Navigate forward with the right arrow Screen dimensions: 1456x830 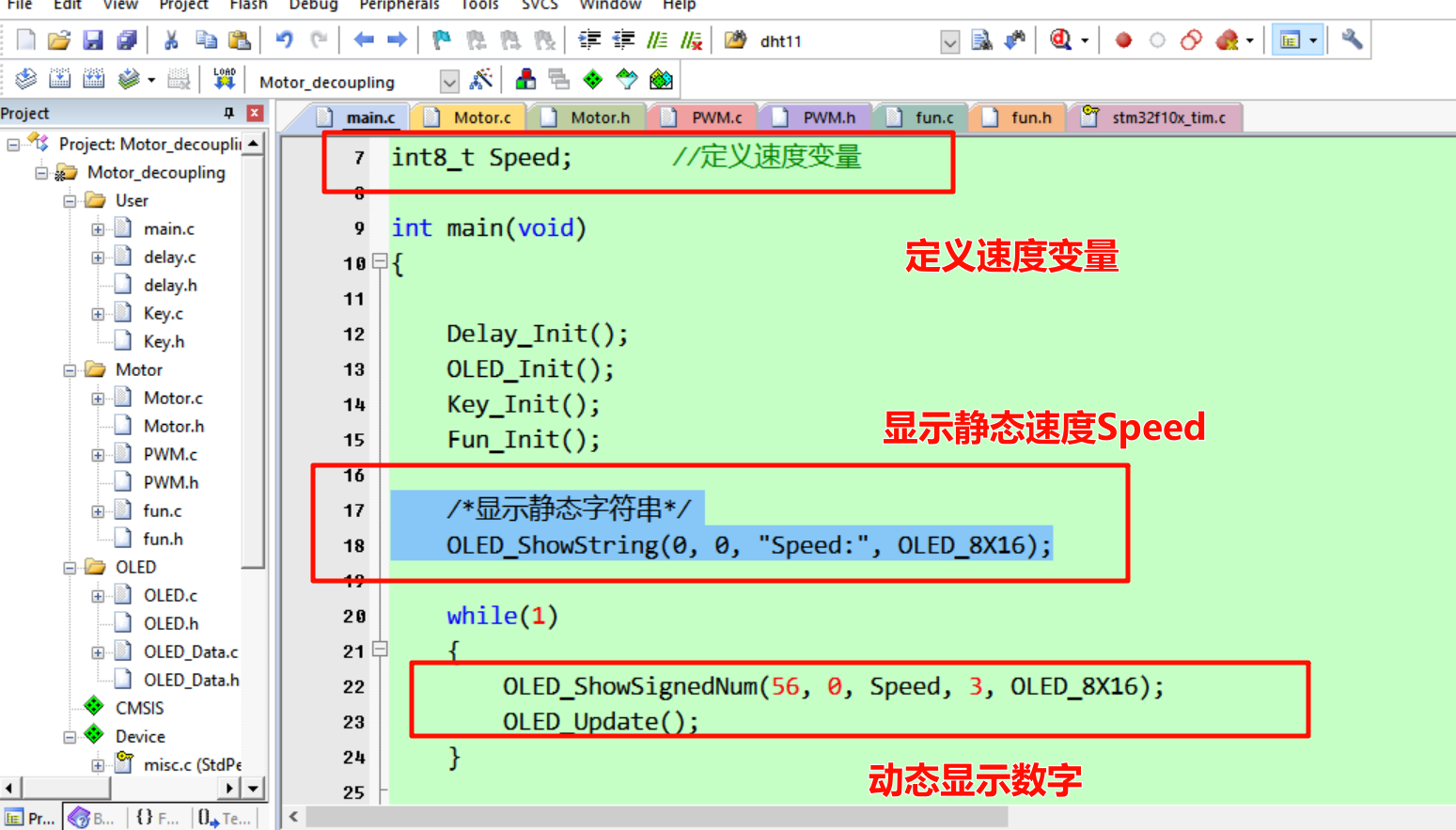click(397, 40)
